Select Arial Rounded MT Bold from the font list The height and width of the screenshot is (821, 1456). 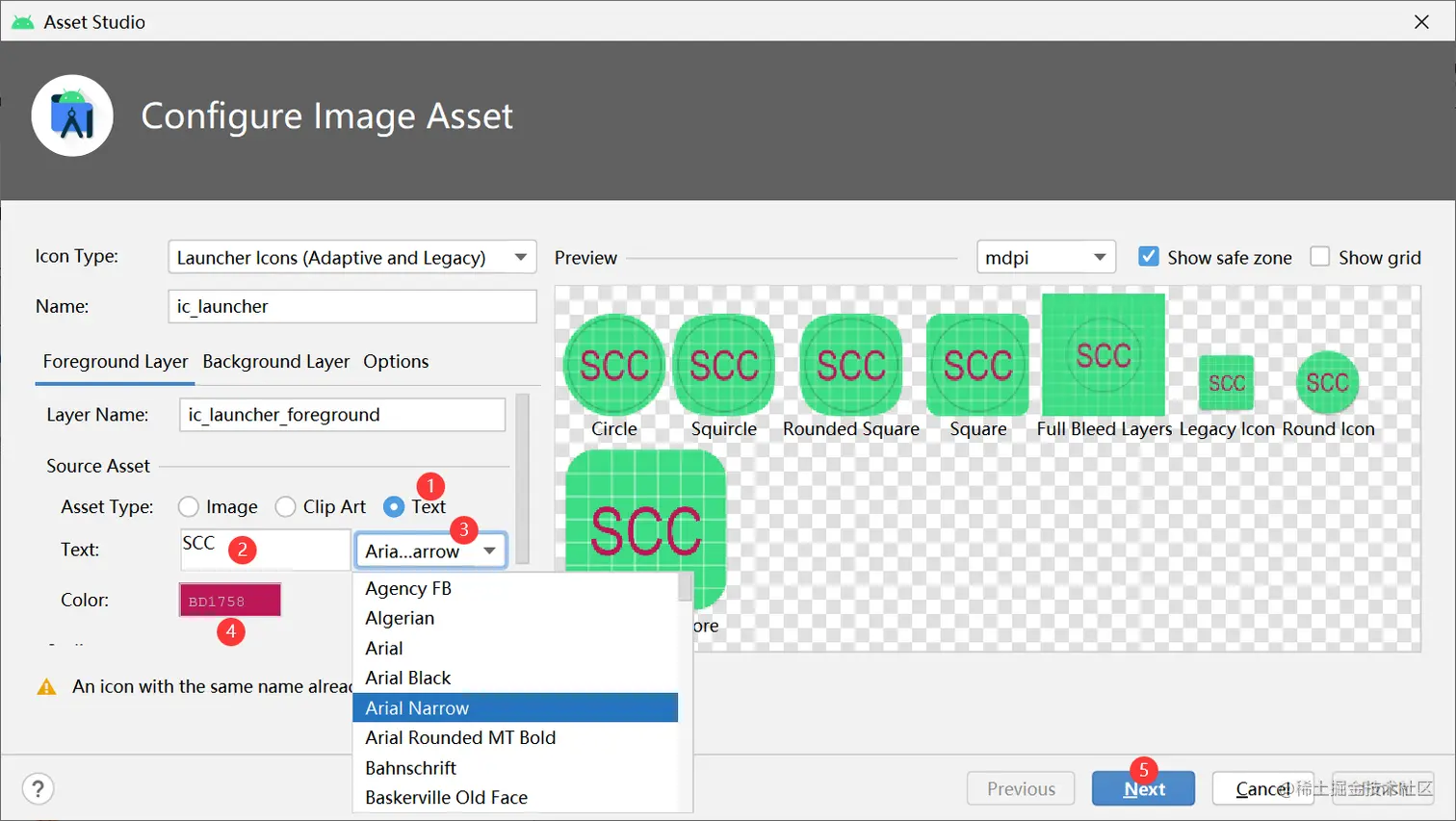pyautogui.click(x=459, y=737)
